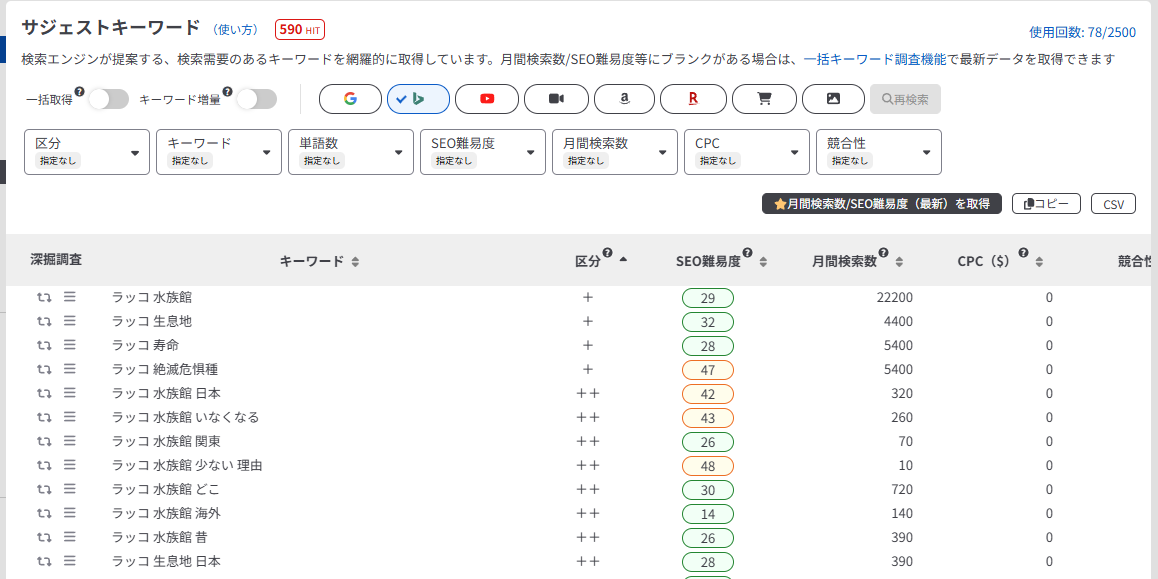Choose the video camera suggest source
This screenshot has height=579, width=1158.
pos(556,99)
